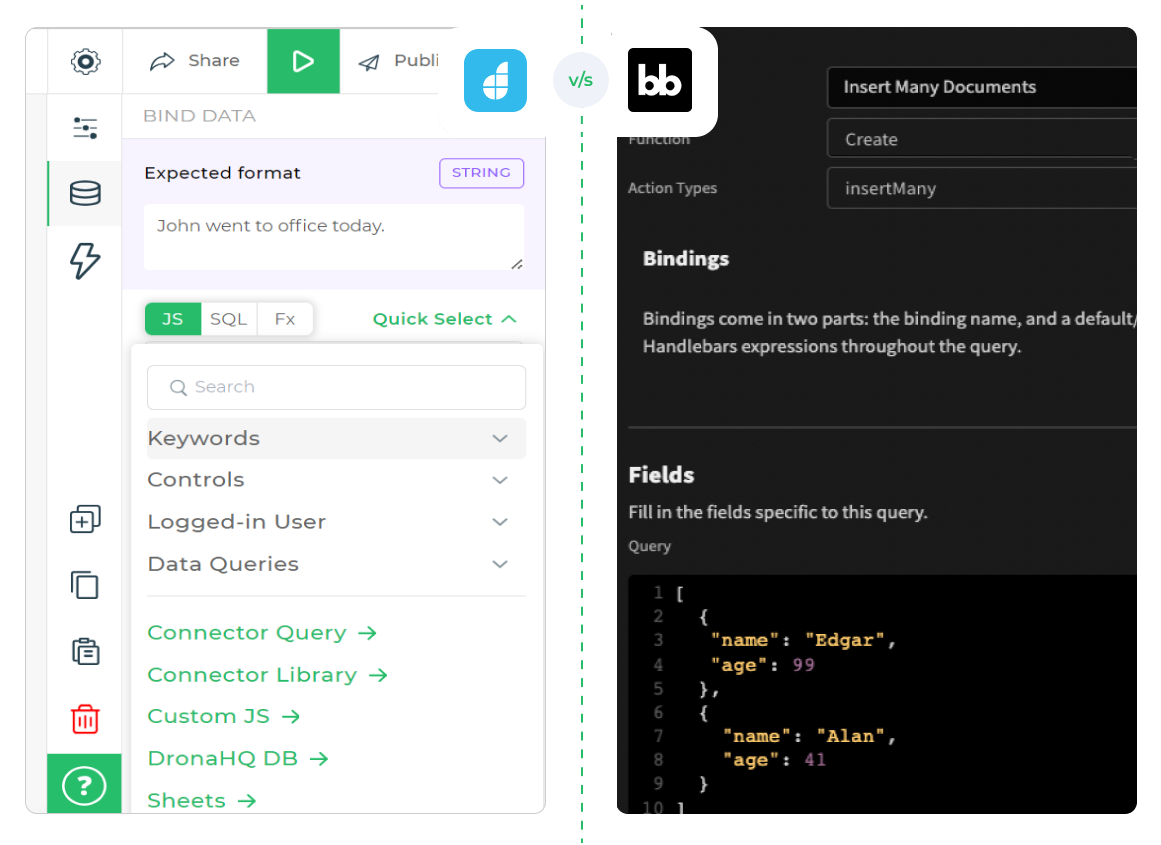
Task: Select the duplicate screen icon
Action: [x=84, y=585]
